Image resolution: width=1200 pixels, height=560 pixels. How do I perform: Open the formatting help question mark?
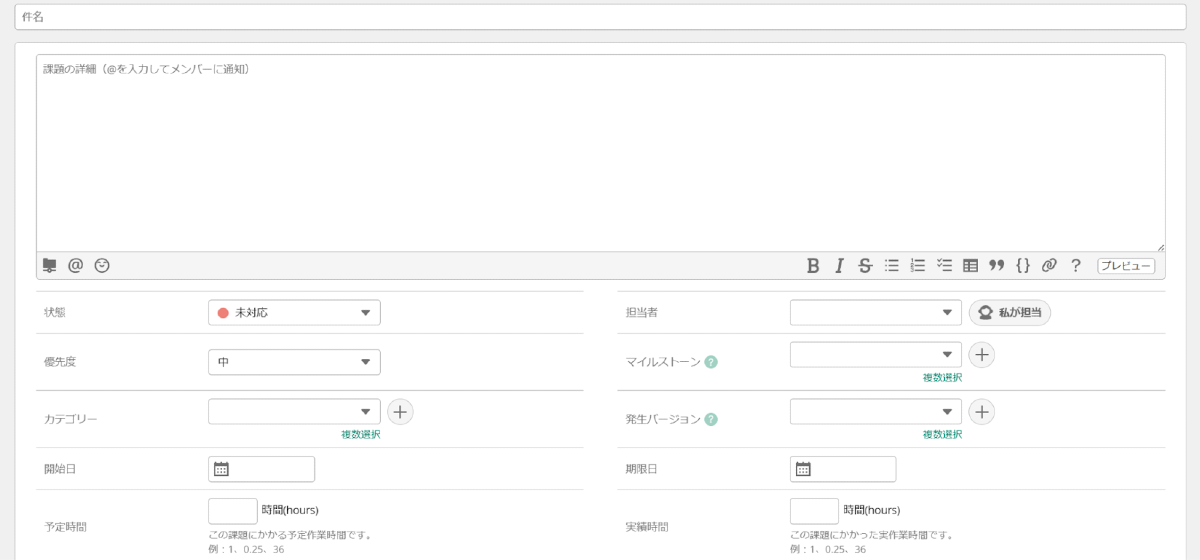click(x=1076, y=265)
